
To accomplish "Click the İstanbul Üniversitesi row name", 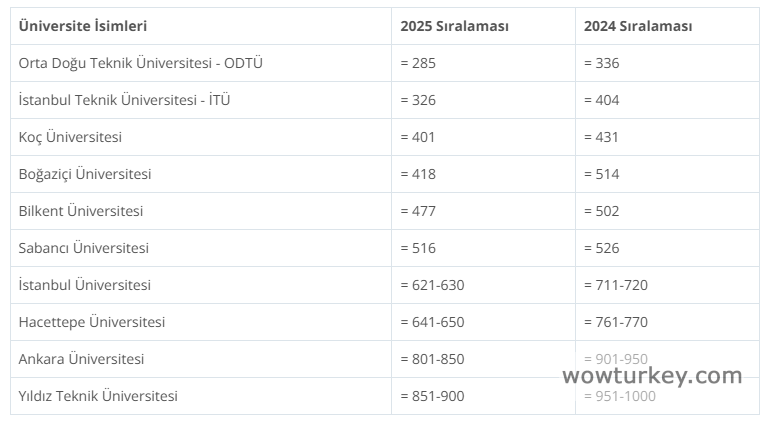I will pos(85,285).
